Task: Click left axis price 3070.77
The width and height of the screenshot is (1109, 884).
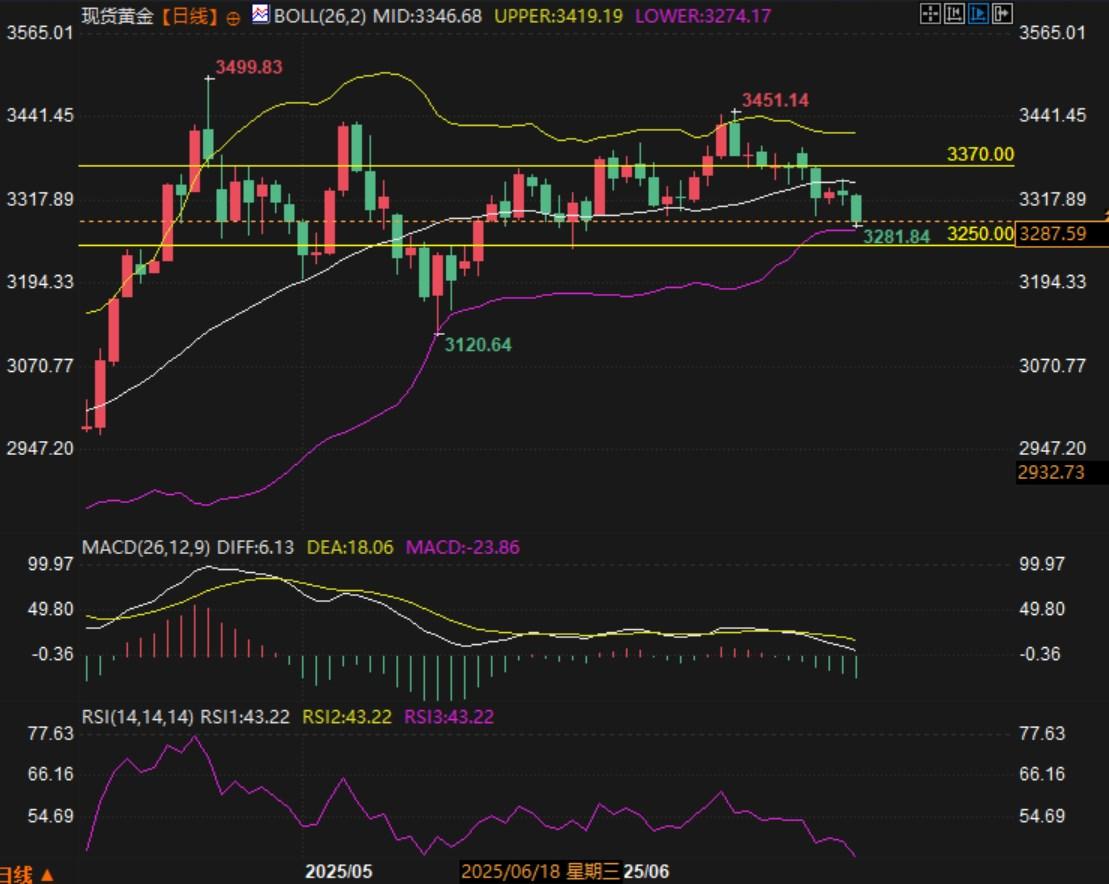Action: [x=40, y=366]
